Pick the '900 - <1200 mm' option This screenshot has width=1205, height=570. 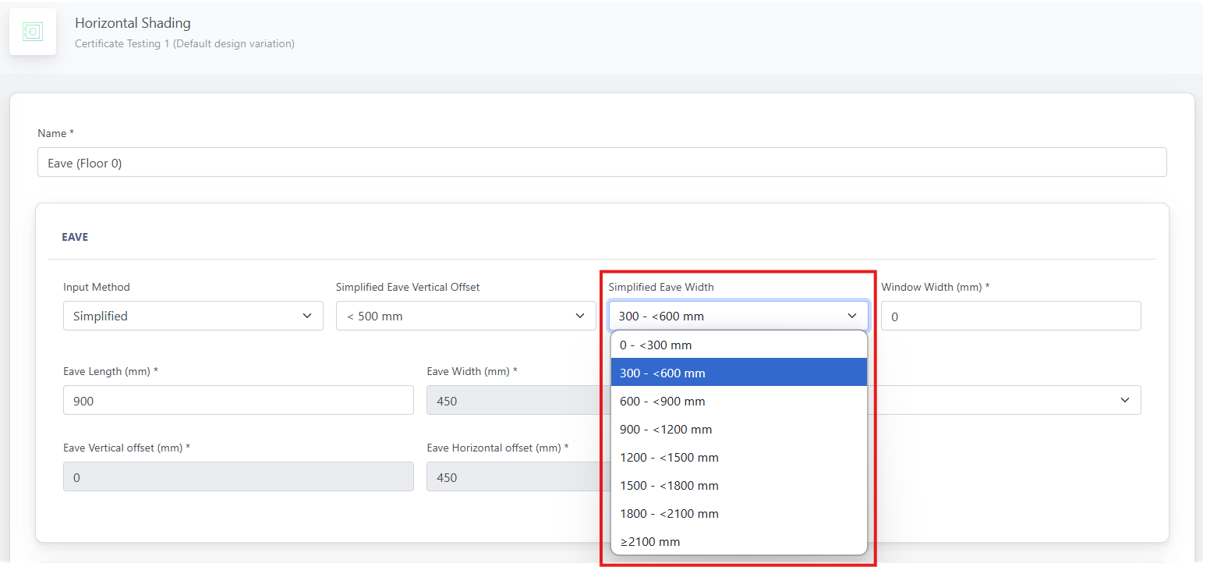click(x=739, y=429)
